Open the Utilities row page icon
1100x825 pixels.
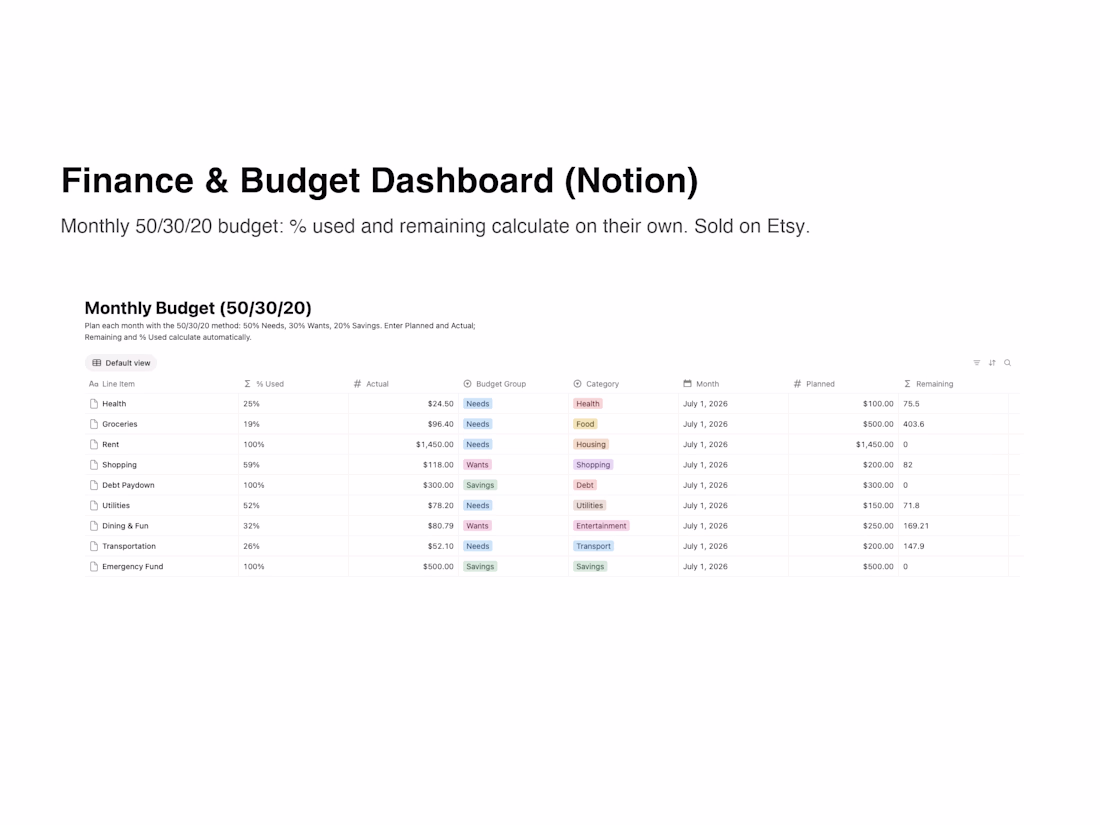(x=94, y=506)
